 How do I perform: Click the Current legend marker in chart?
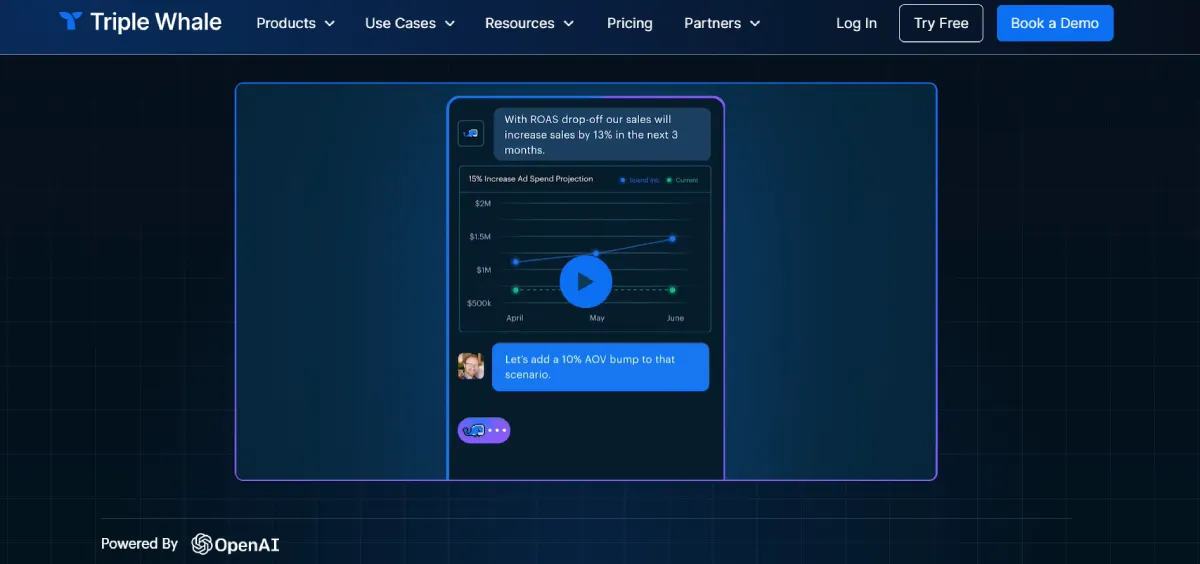point(669,180)
